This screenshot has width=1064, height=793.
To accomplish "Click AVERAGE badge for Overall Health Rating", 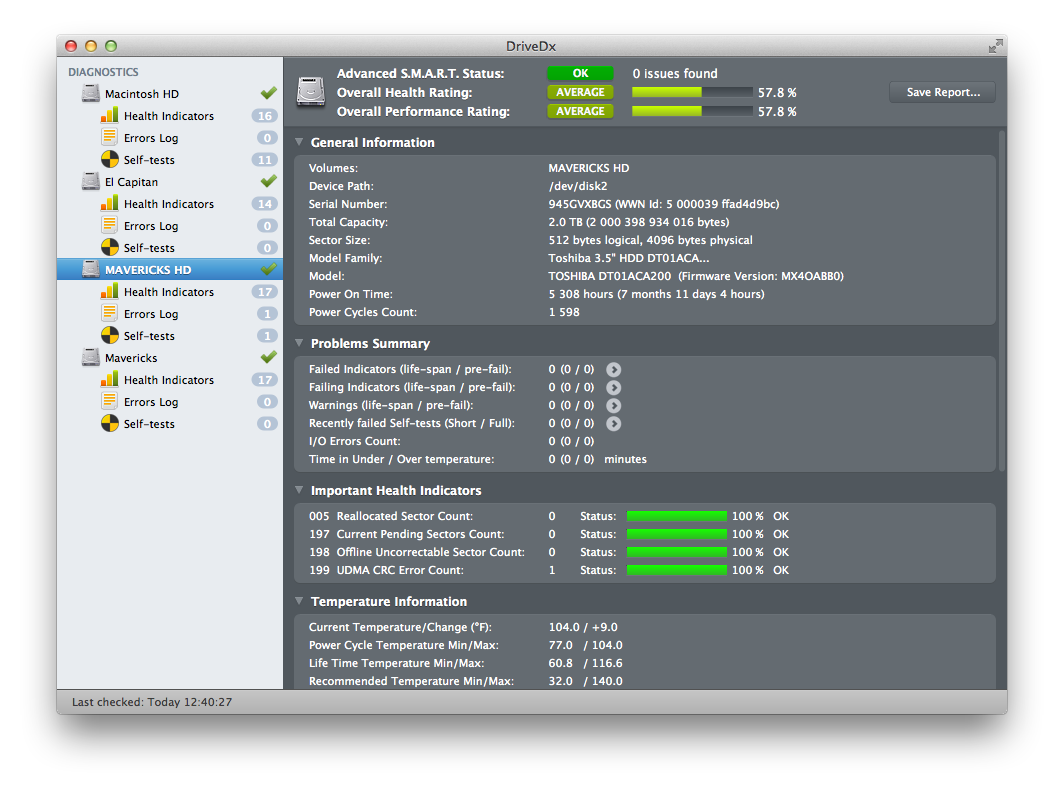I will tap(580, 92).
